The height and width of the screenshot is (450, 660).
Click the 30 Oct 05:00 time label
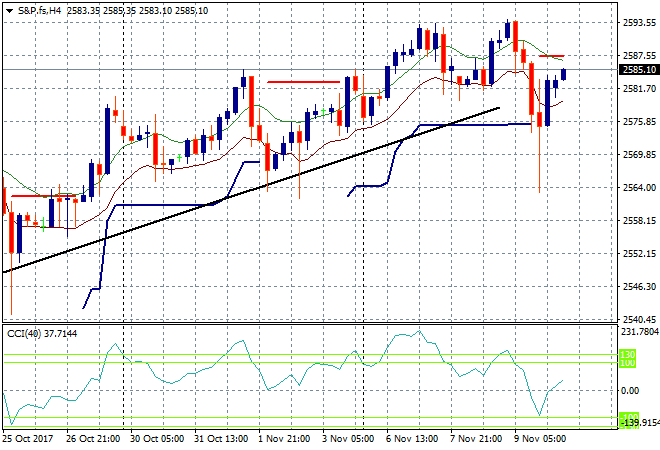click(x=157, y=439)
